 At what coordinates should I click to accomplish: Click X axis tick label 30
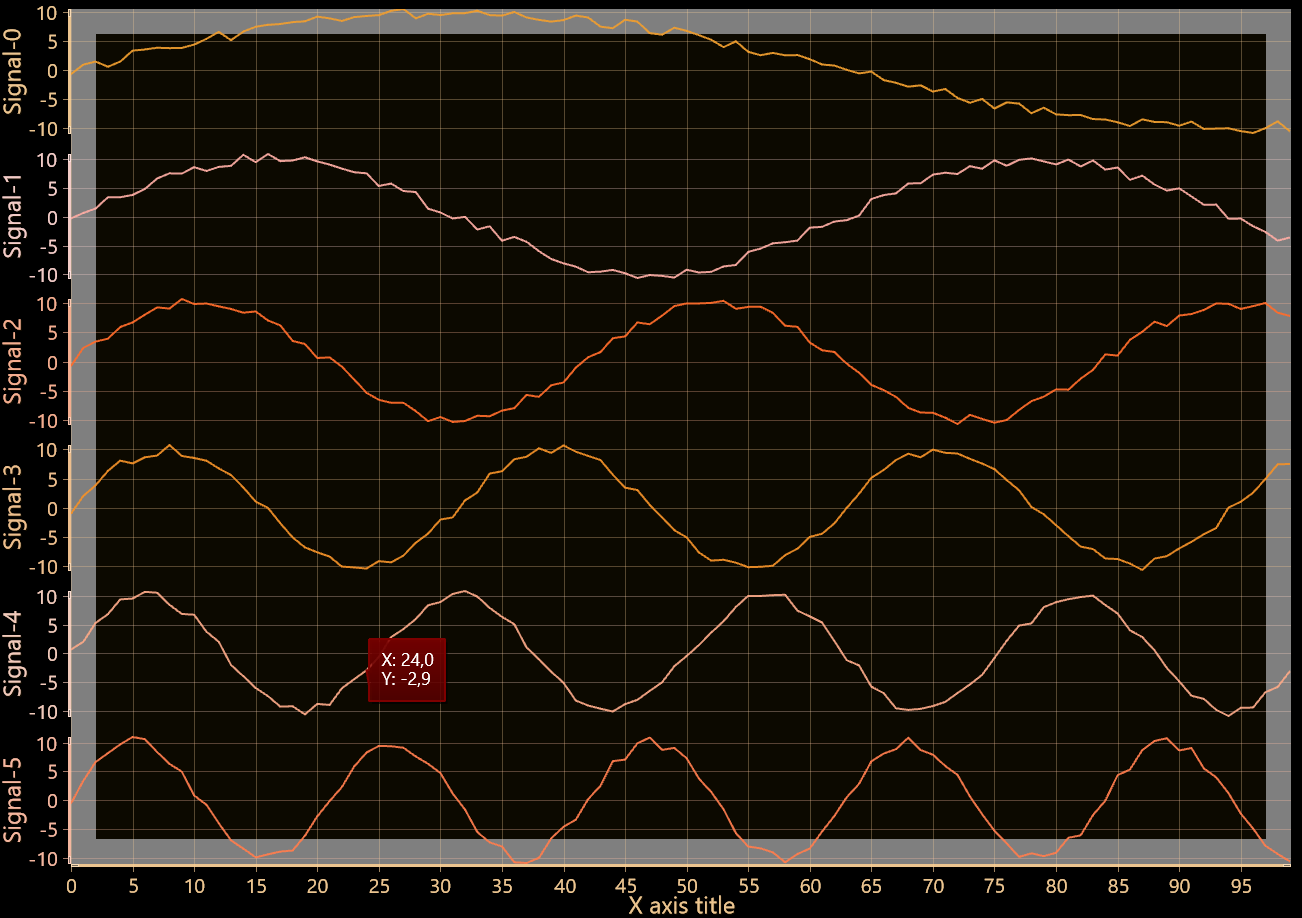coord(441,886)
